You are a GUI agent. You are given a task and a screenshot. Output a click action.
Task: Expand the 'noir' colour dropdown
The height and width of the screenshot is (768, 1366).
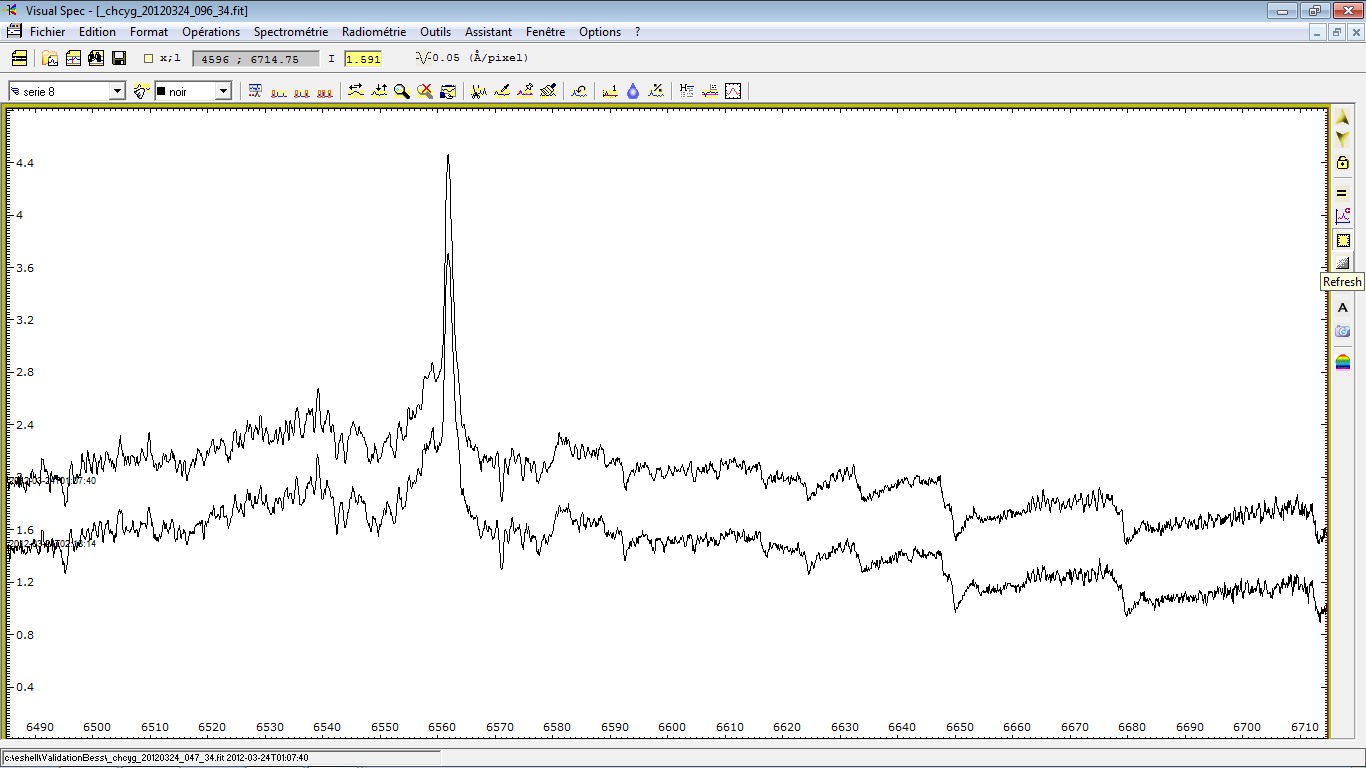223,91
